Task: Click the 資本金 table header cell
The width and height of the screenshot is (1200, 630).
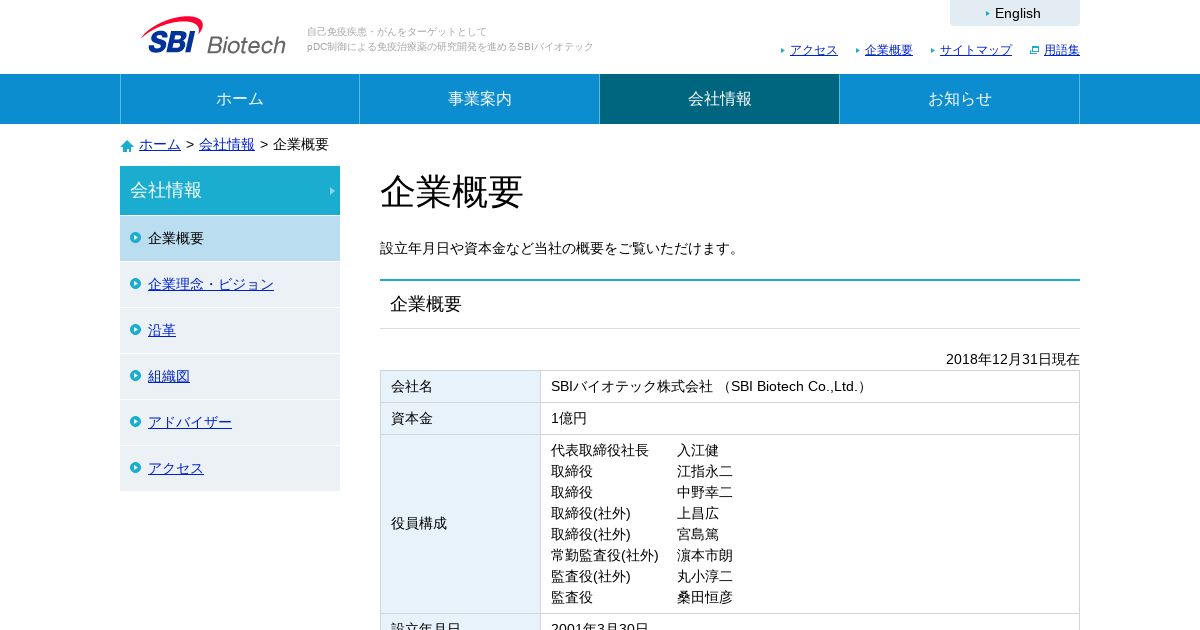Action: 460,419
